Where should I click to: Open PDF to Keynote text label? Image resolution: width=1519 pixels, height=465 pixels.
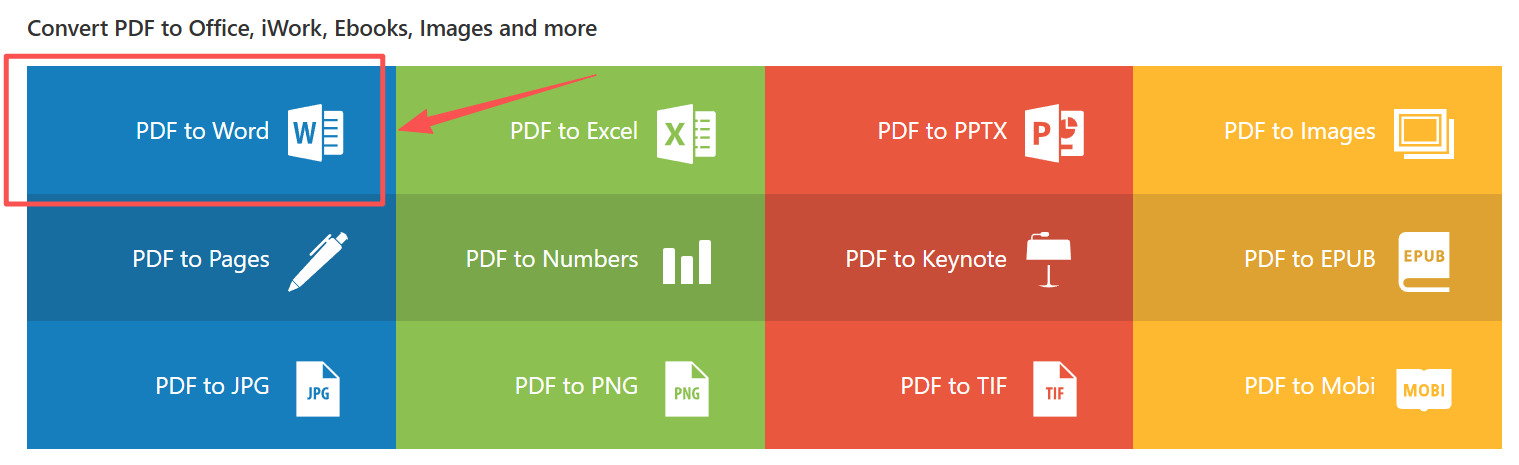pos(926,259)
